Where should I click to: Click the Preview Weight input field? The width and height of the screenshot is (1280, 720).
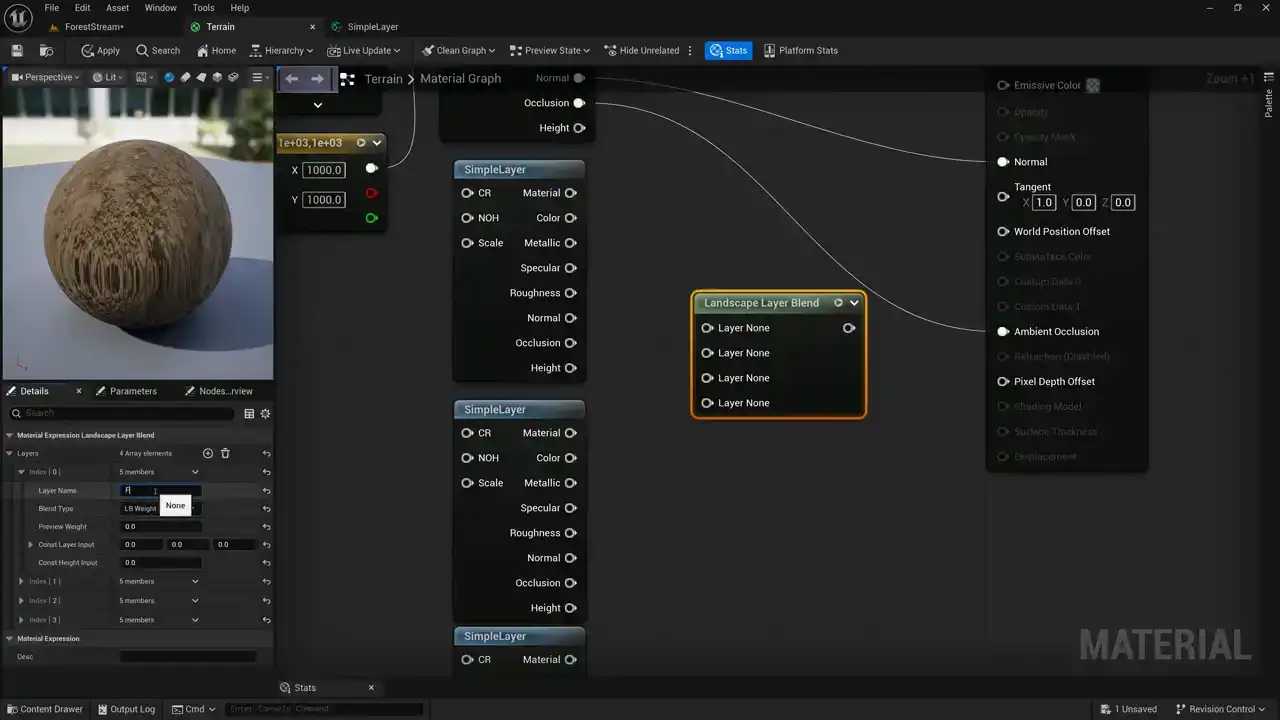[x=160, y=527]
